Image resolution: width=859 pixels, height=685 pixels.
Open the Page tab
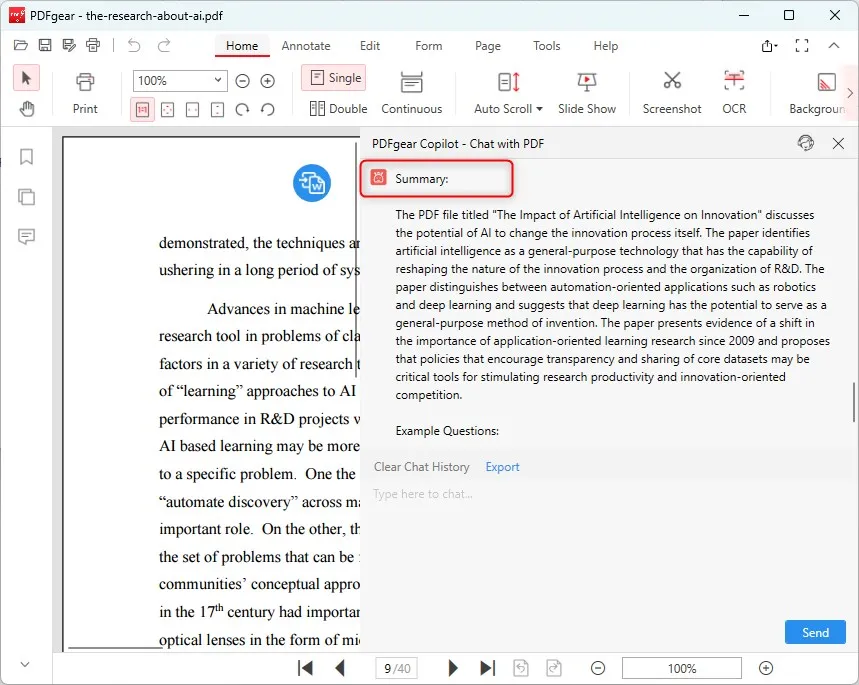pyautogui.click(x=488, y=46)
